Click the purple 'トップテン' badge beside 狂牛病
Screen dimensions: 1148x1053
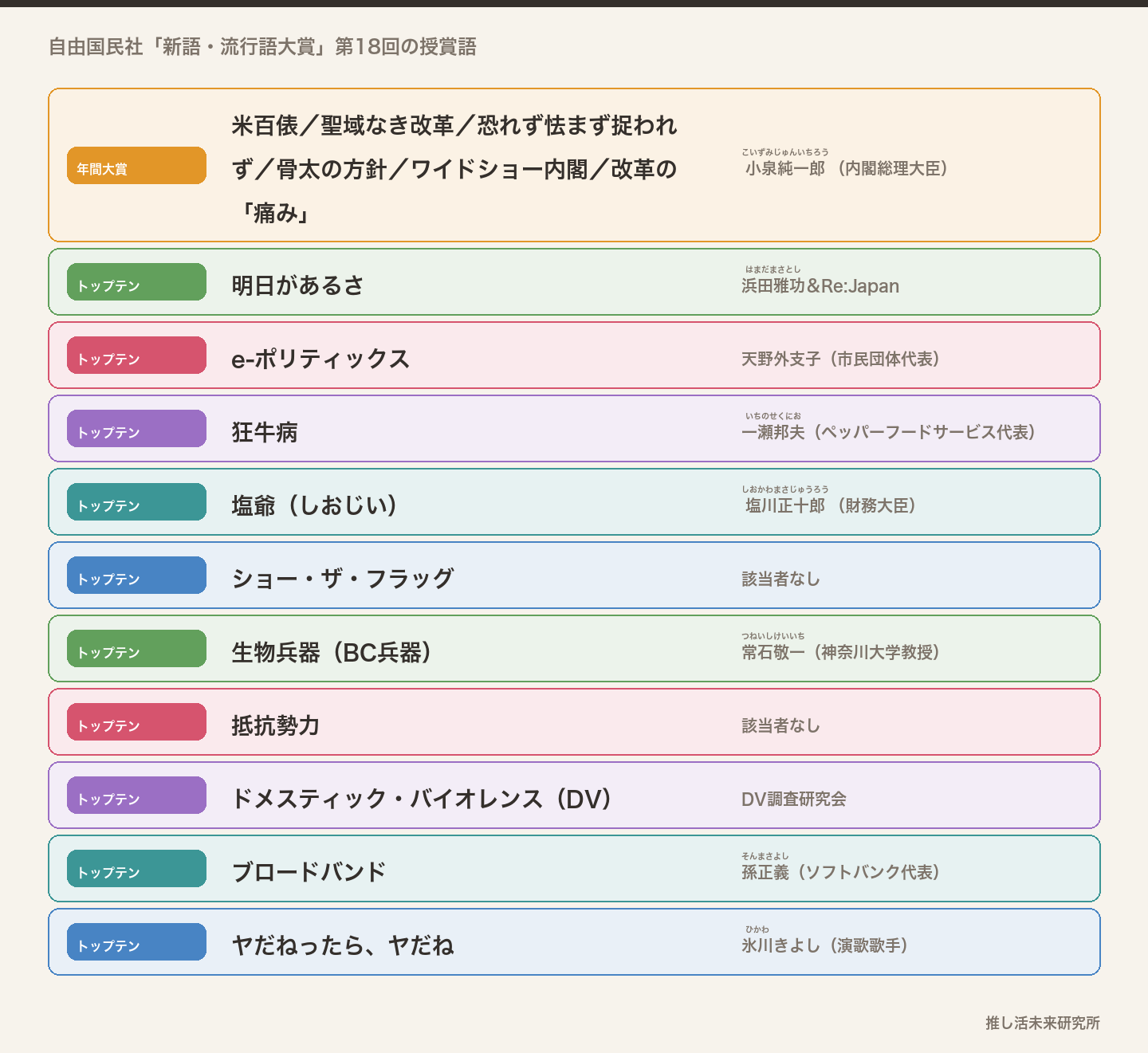point(136,428)
